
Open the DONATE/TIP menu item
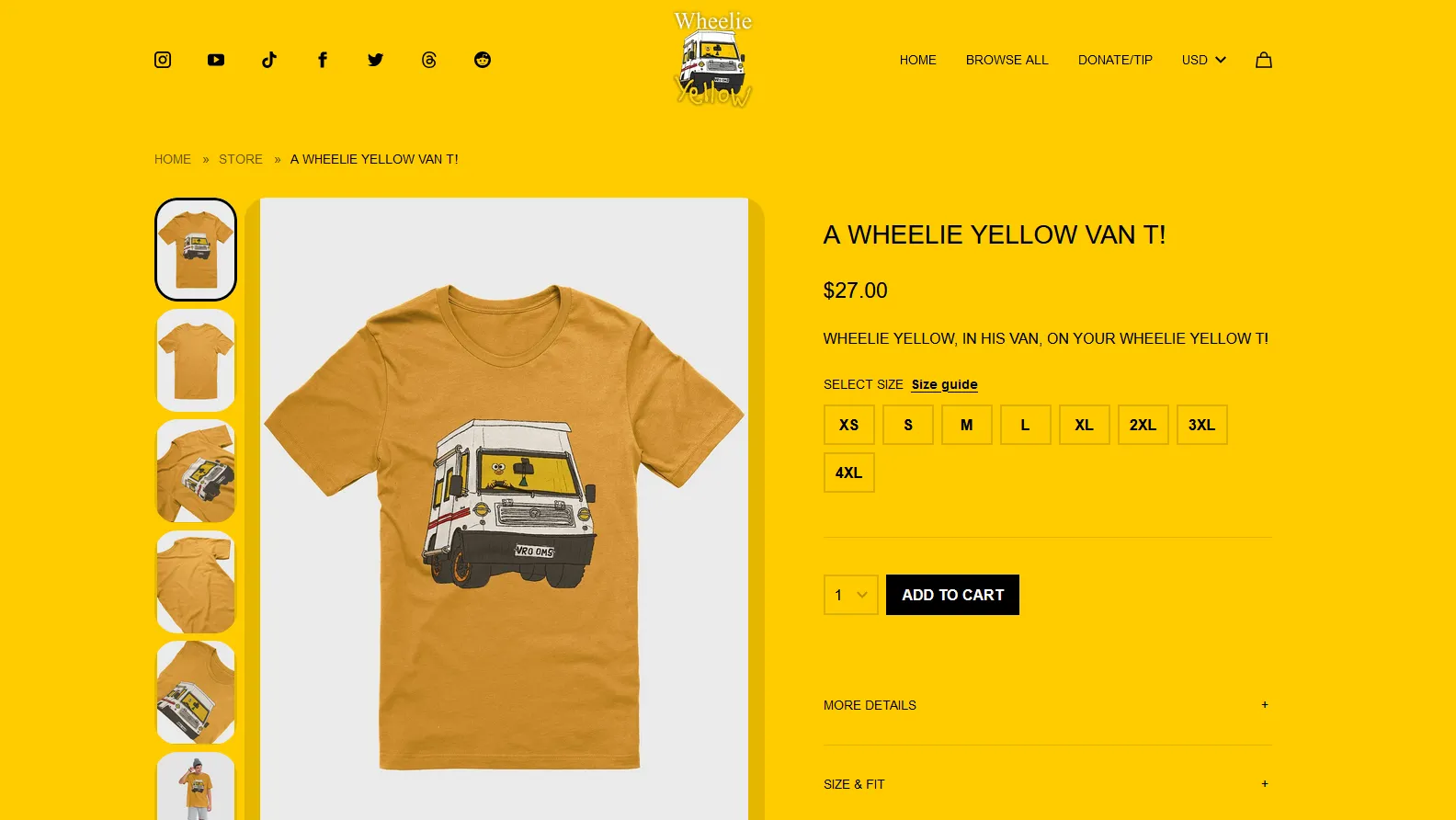(1115, 60)
